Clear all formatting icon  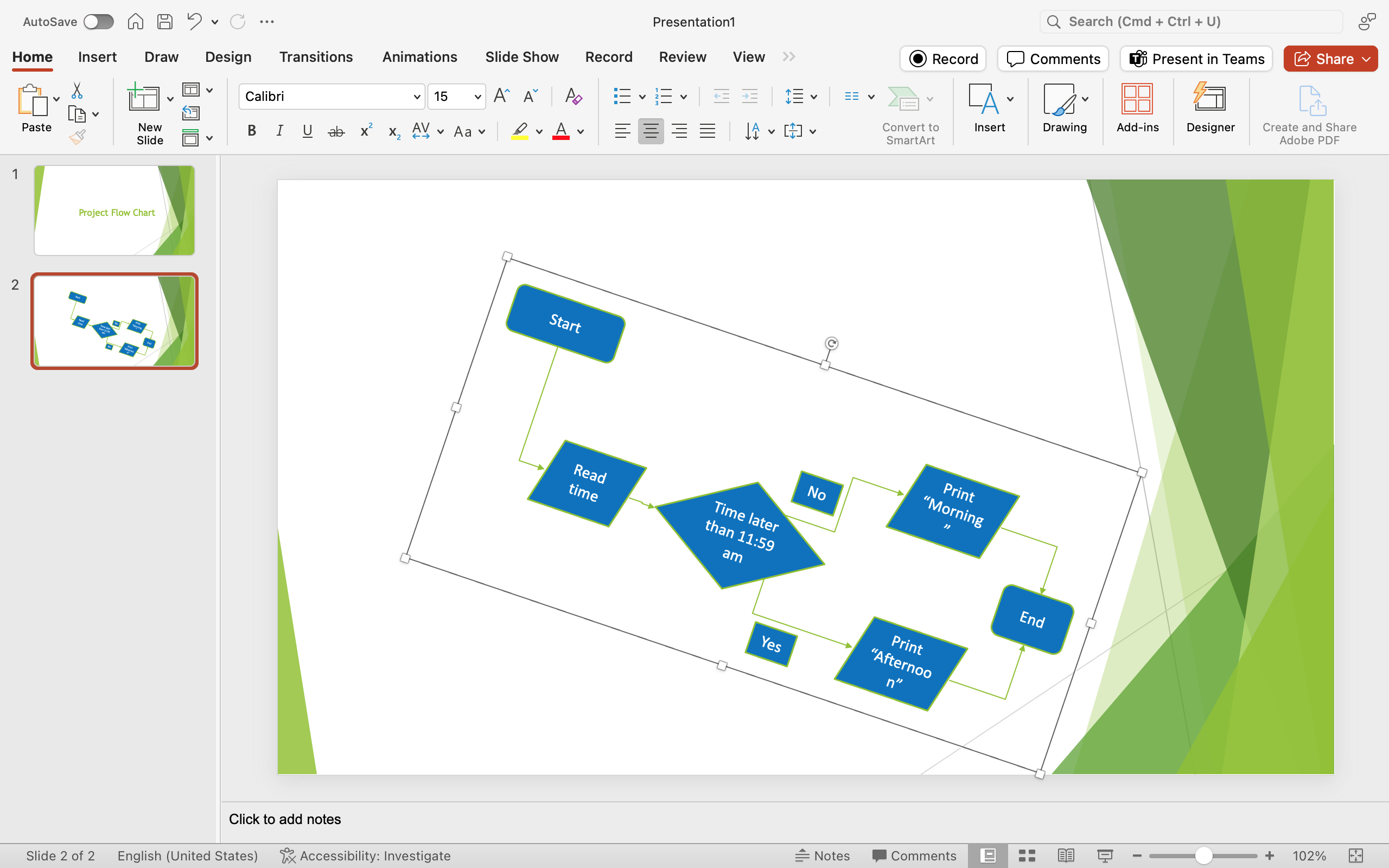pyautogui.click(x=574, y=96)
